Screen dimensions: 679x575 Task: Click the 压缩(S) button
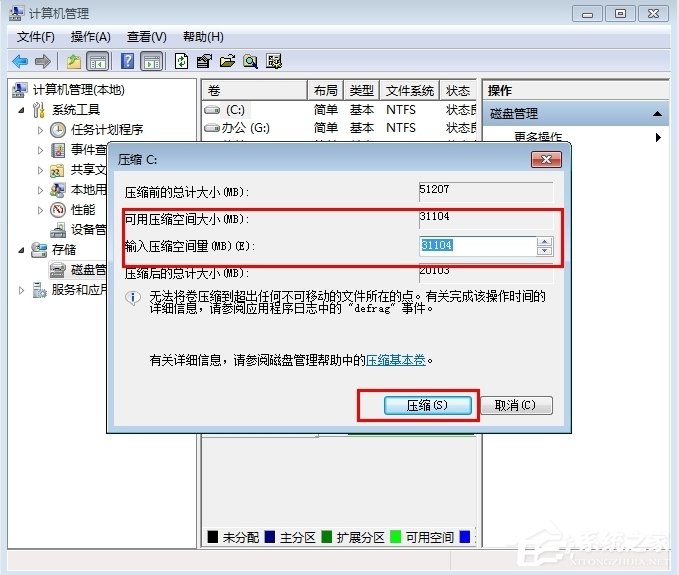427,406
